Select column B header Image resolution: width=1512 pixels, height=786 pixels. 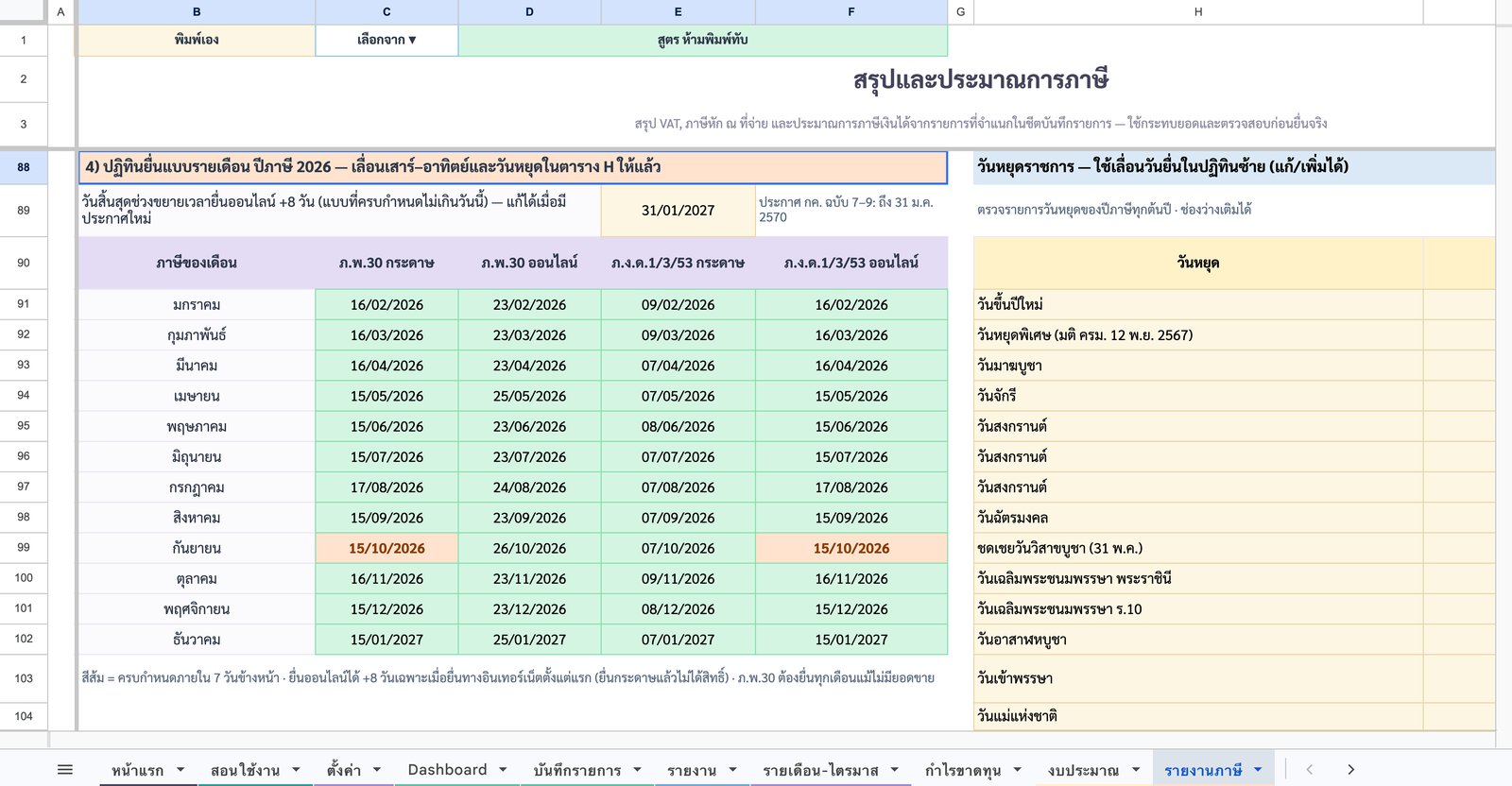click(x=197, y=11)
